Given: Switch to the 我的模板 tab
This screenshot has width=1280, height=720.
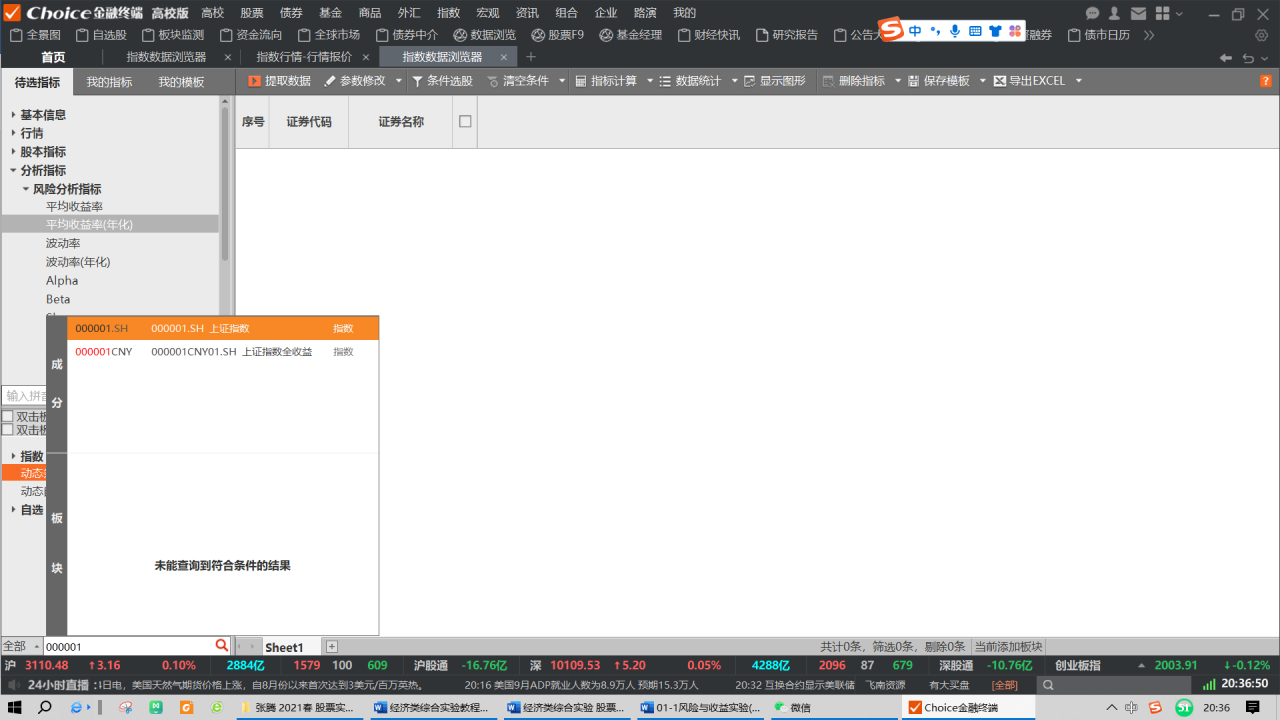Looking at the screenshot, I should pos(181,82).
